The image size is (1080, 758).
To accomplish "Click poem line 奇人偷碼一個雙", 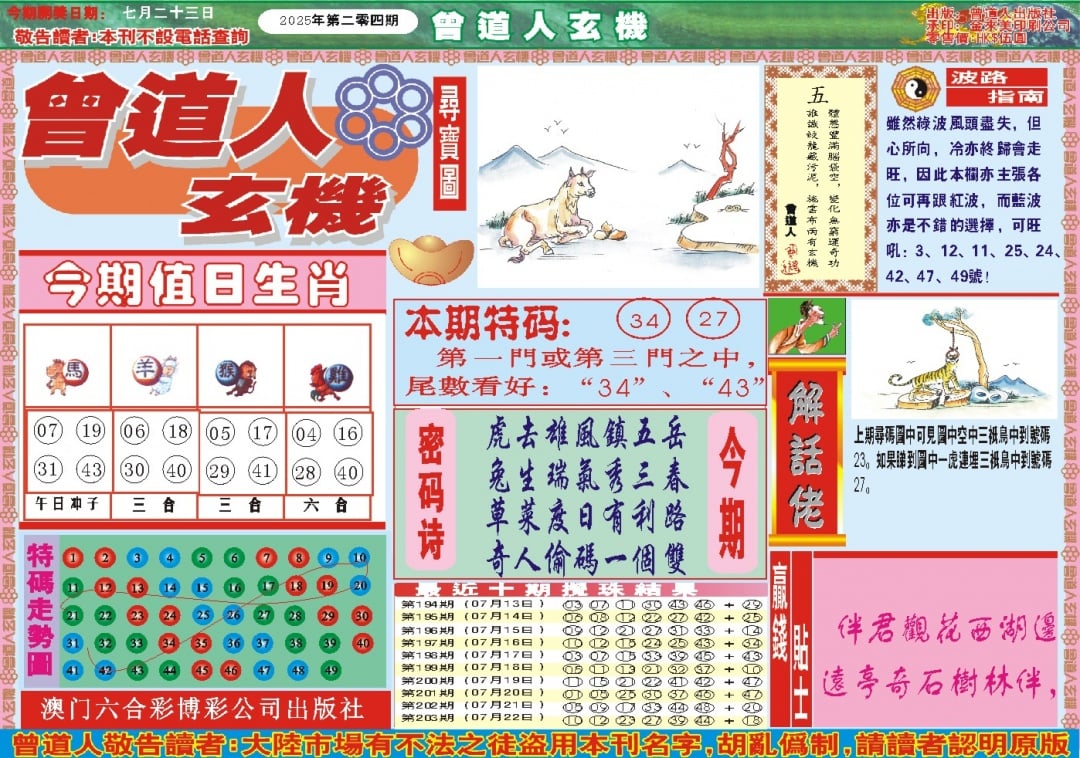I will pos(587,559).
